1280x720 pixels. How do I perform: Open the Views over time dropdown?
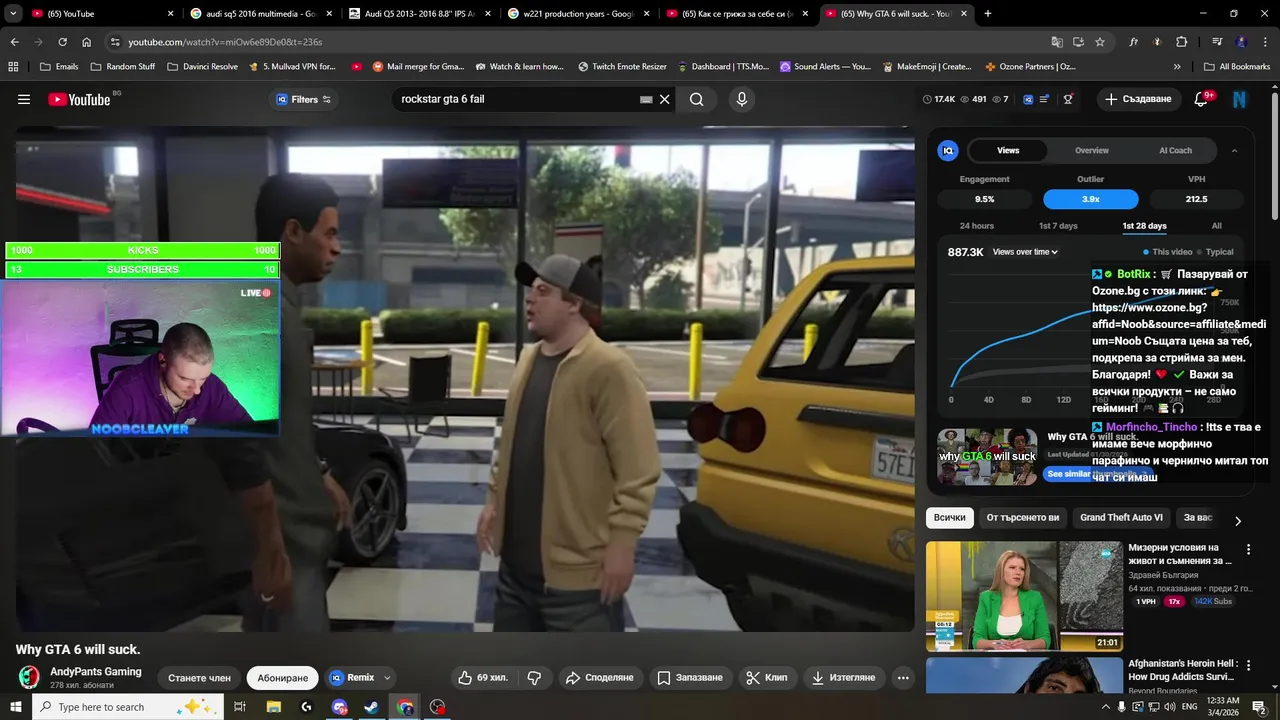(1025, 252)
